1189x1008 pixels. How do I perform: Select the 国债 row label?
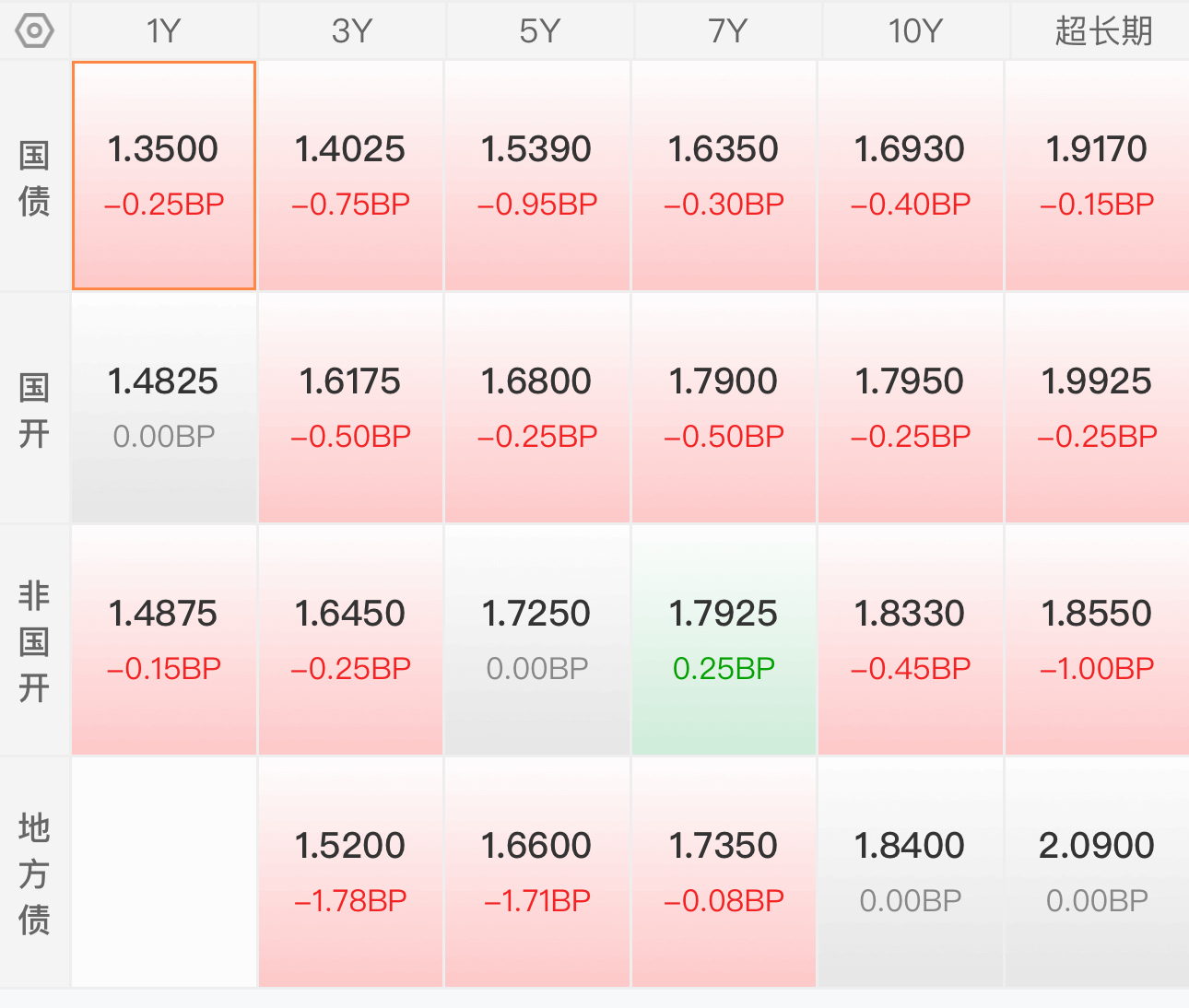click(x=35, y=177)
